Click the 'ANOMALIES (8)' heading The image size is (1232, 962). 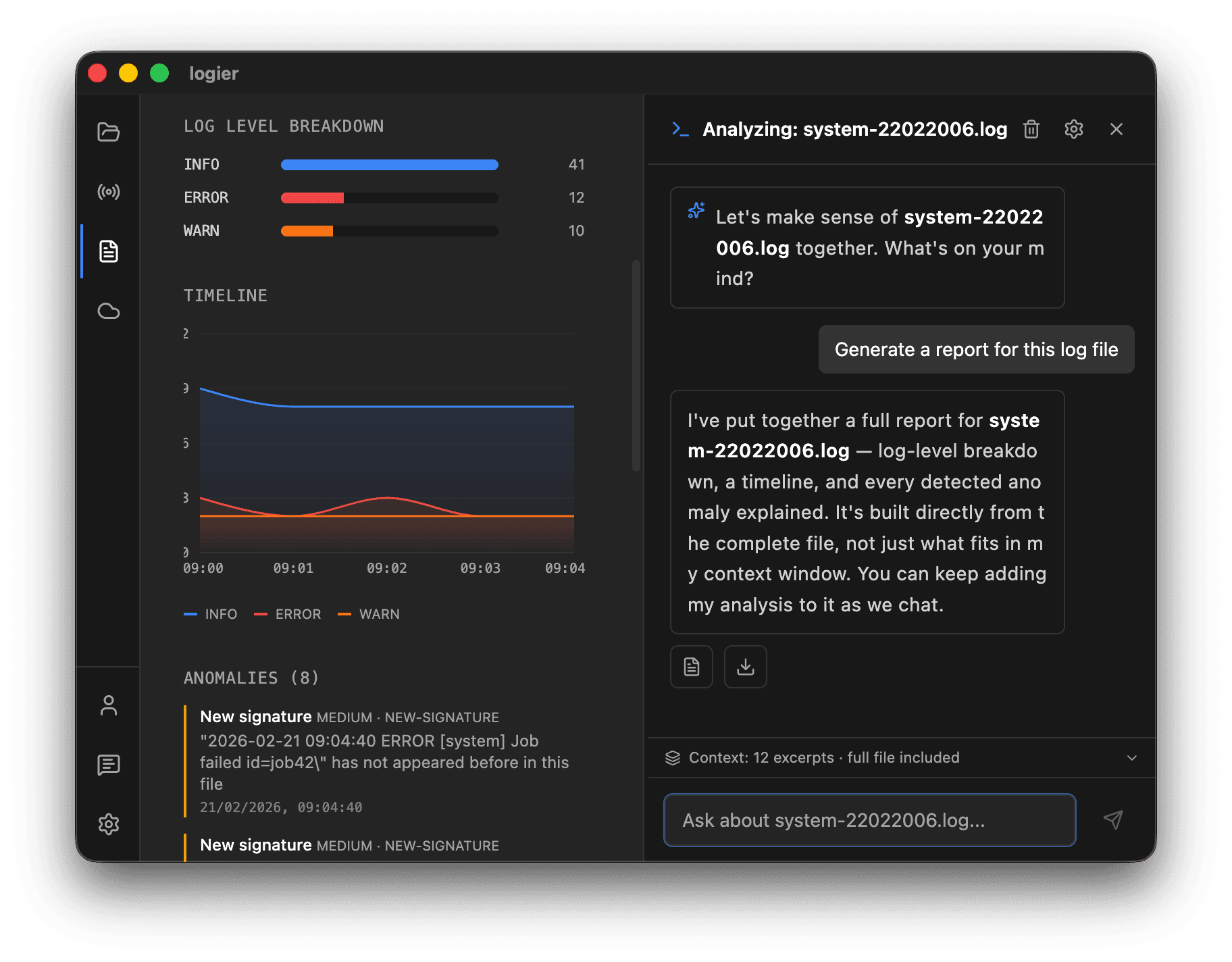pyautogui.click(x=251, y=678)
